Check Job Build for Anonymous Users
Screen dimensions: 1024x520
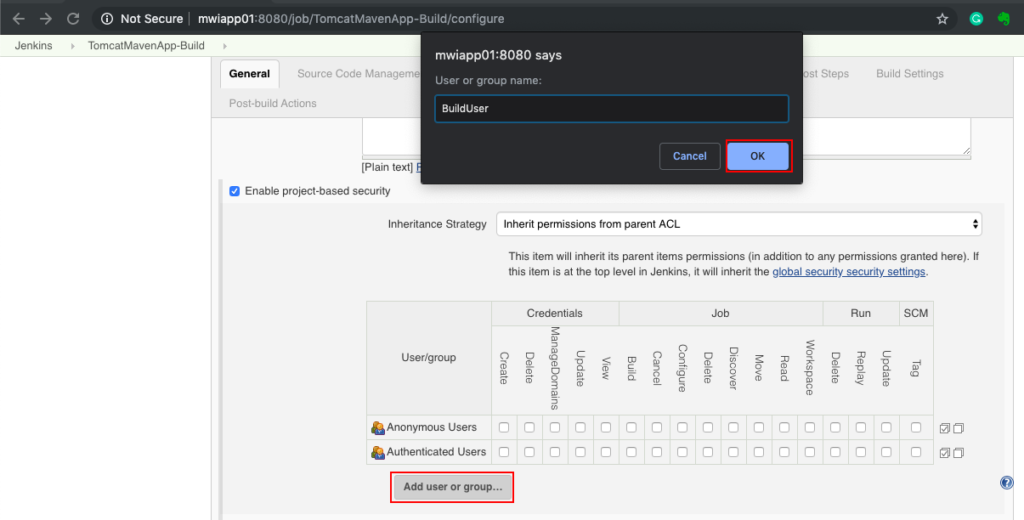pyautogui.click(x=631, y=428)
